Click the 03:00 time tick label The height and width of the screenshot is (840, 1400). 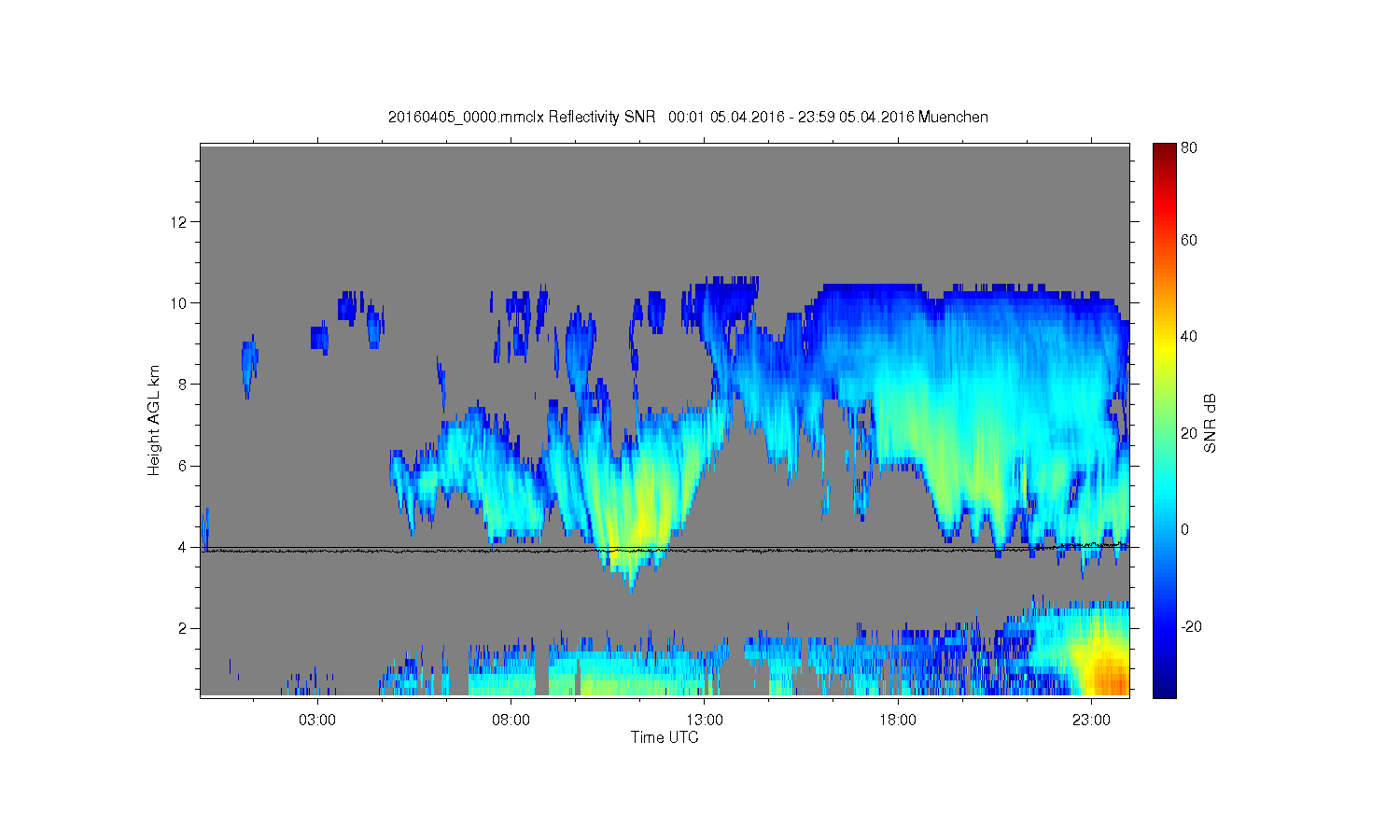click(x=317, y=721)
